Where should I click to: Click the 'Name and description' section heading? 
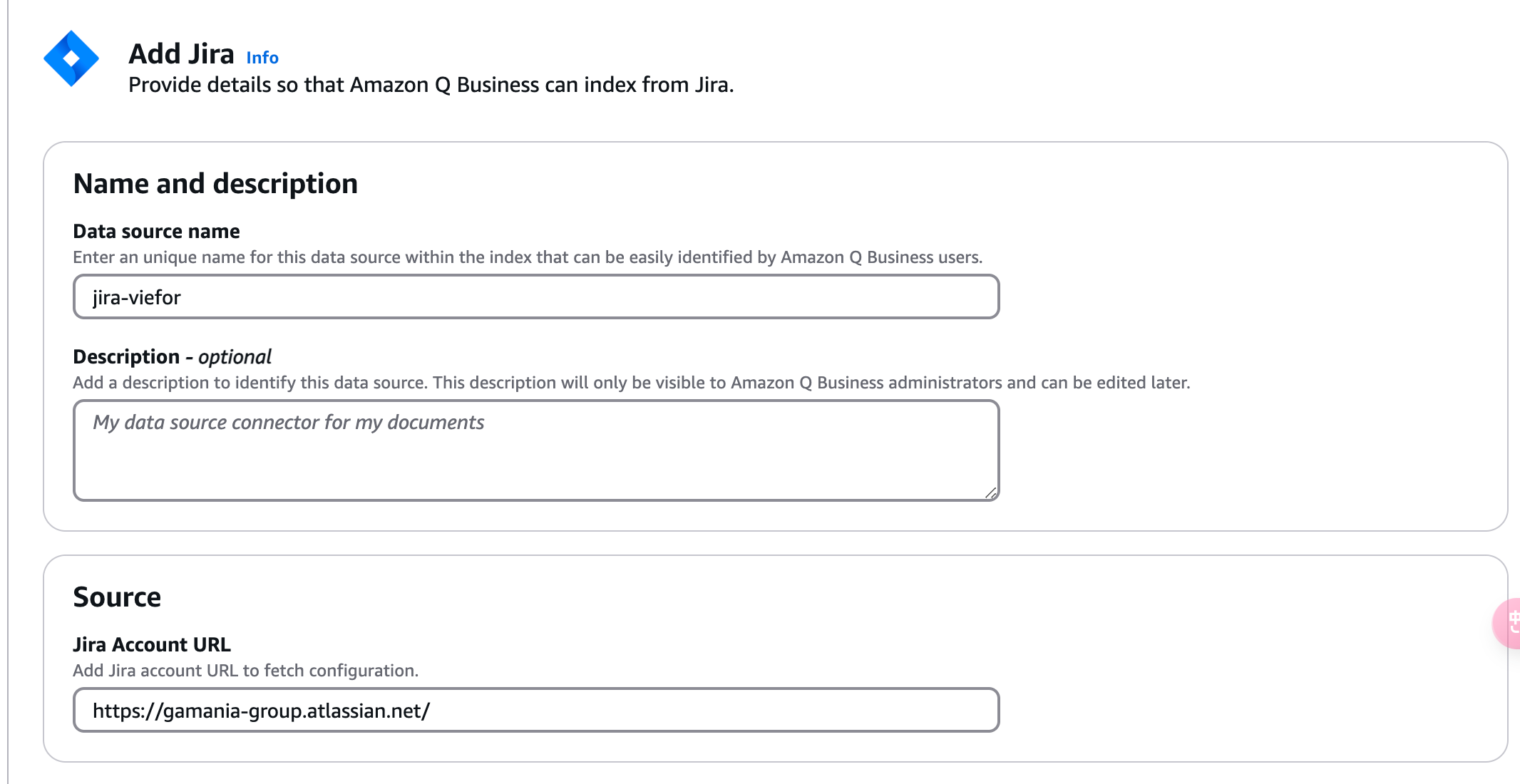pos(215,184)
